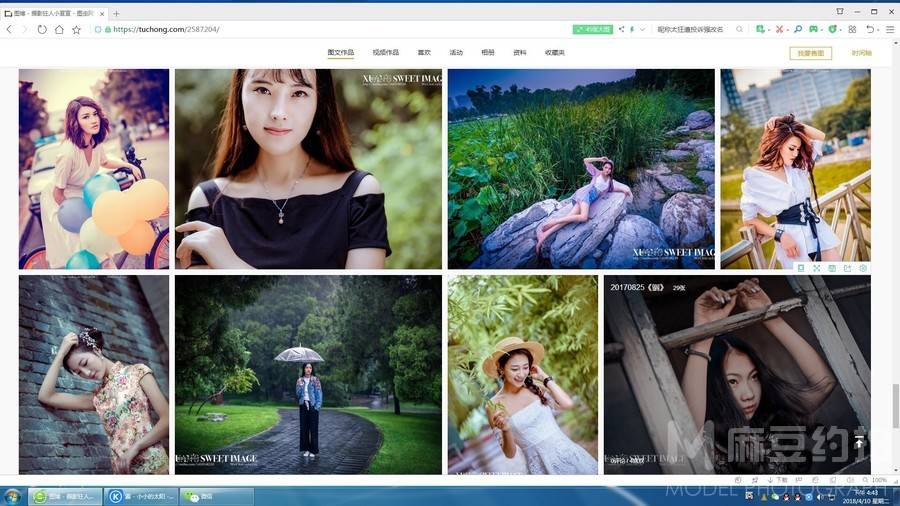900x506 pixels.
Task: Click the export share icon under bridge photo
Action: (848, 268)
